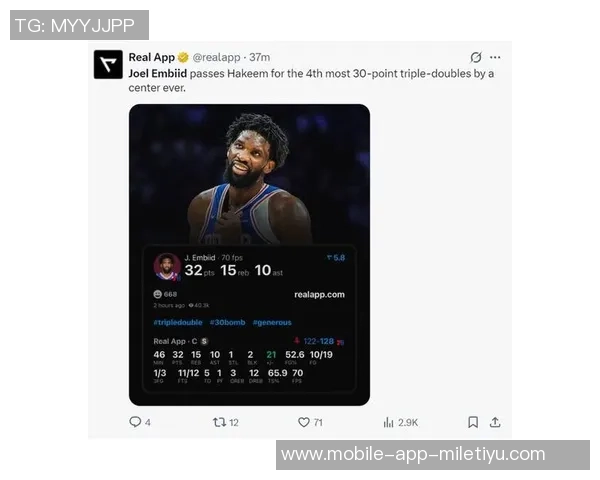Retweet the Real App post
This screenshot has width=600, height=480.
[219, 422]
